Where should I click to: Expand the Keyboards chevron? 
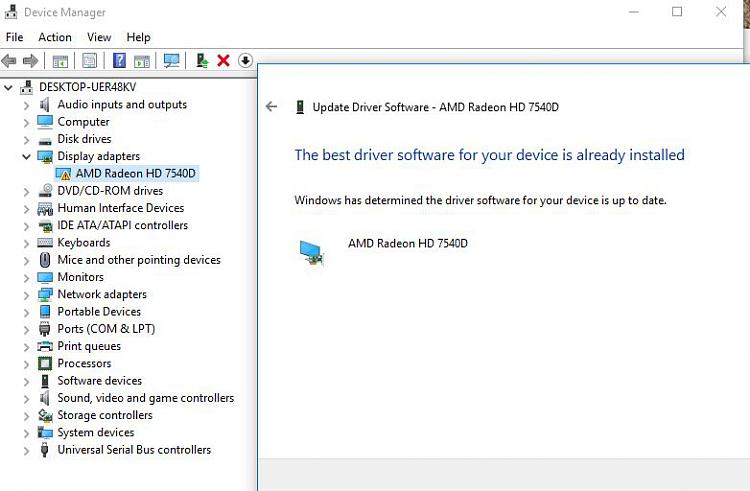[26, 243]
